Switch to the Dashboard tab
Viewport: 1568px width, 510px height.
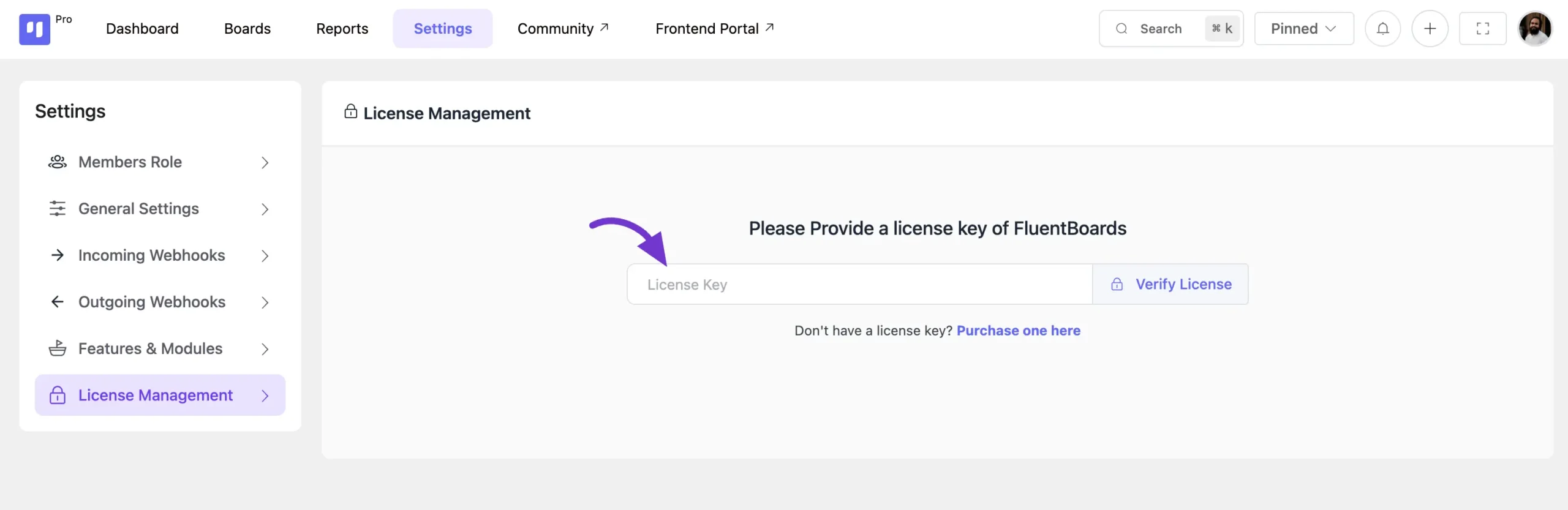click(142, 29)
